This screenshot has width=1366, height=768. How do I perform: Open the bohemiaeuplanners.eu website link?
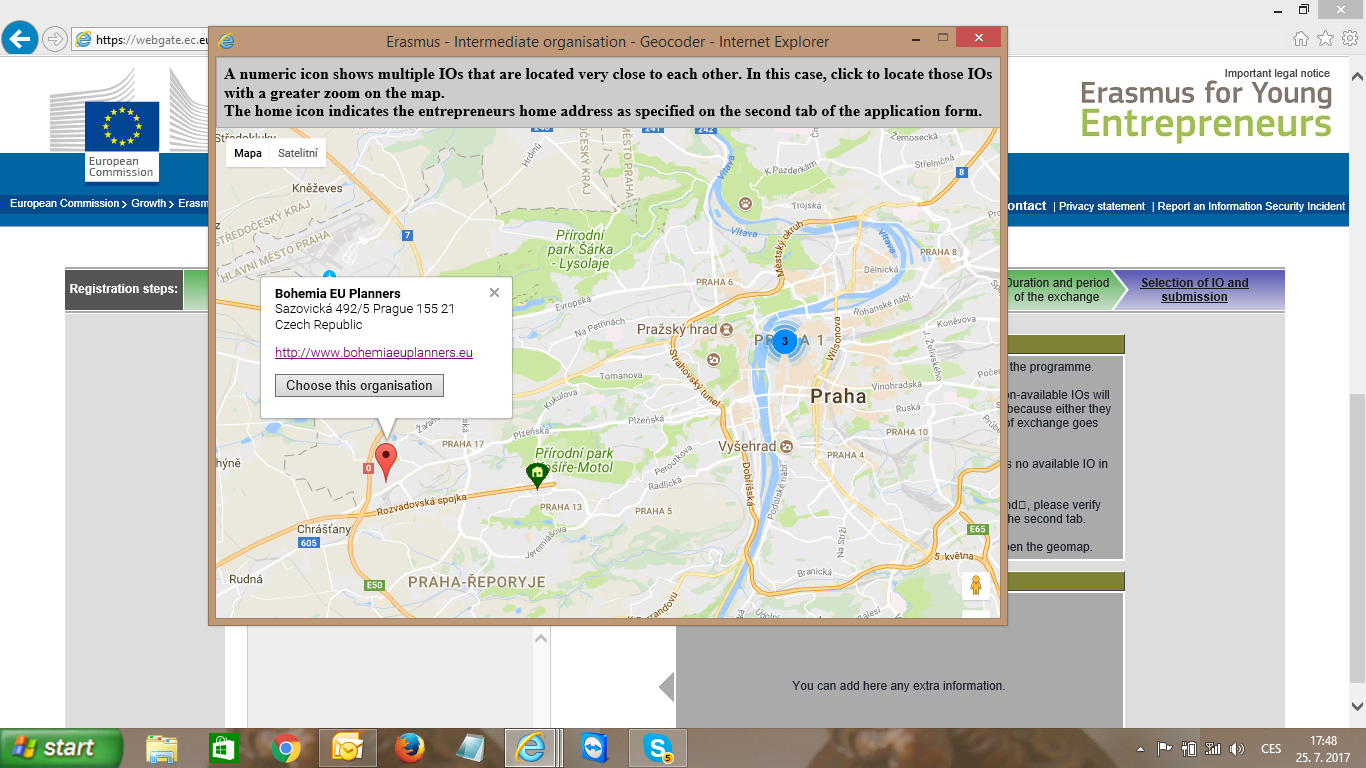[374, 352]
